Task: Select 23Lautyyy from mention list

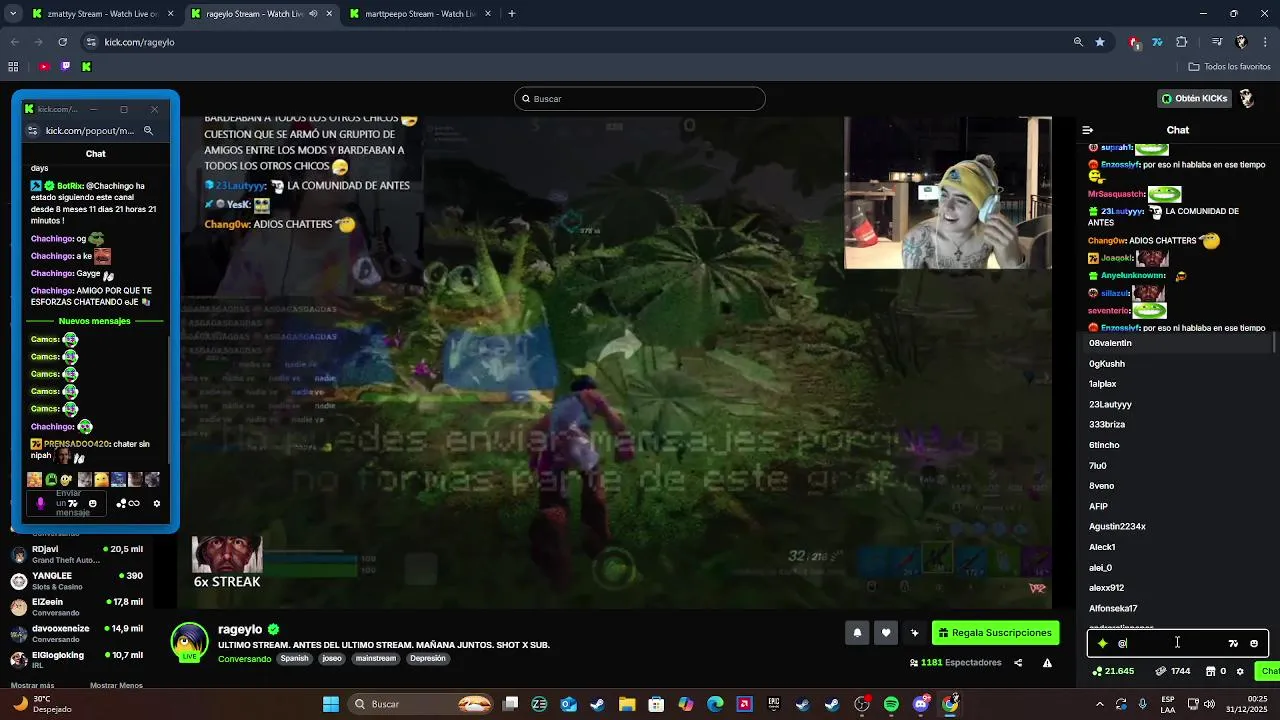Action: pyautogui.click(x=1176, y=404)
